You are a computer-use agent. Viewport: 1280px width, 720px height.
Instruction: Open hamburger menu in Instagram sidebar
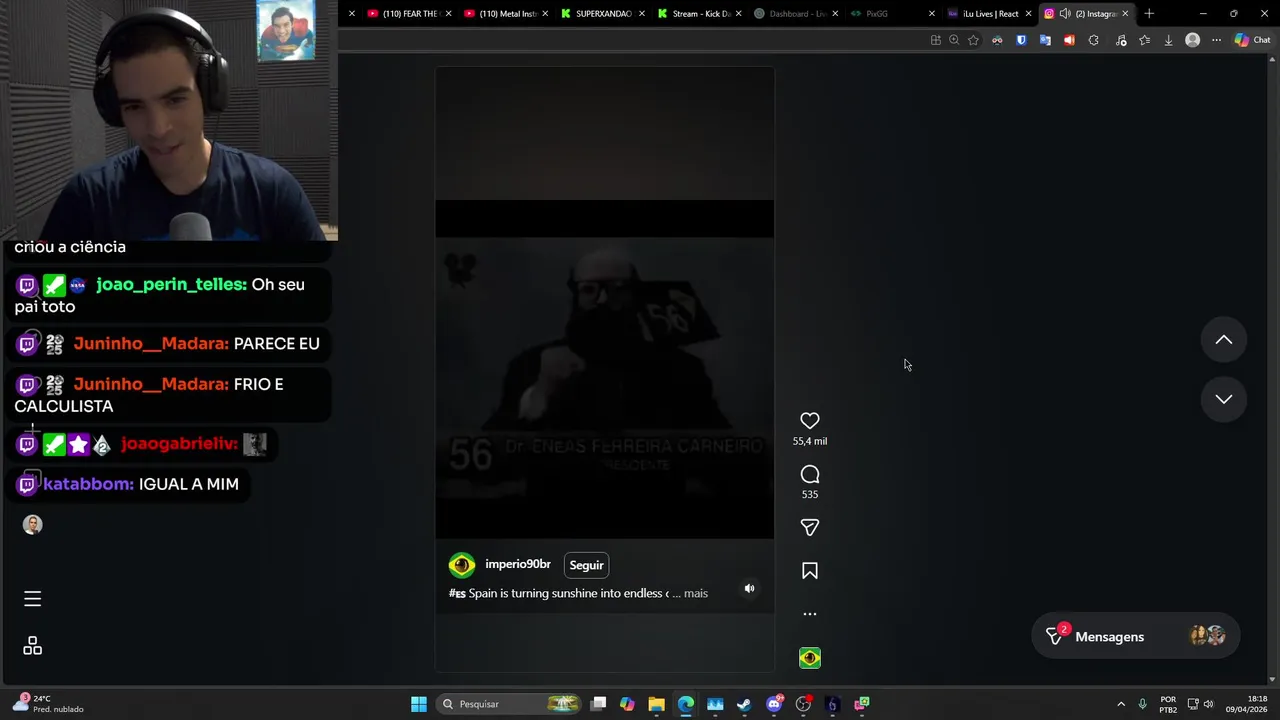pos(32,599)
